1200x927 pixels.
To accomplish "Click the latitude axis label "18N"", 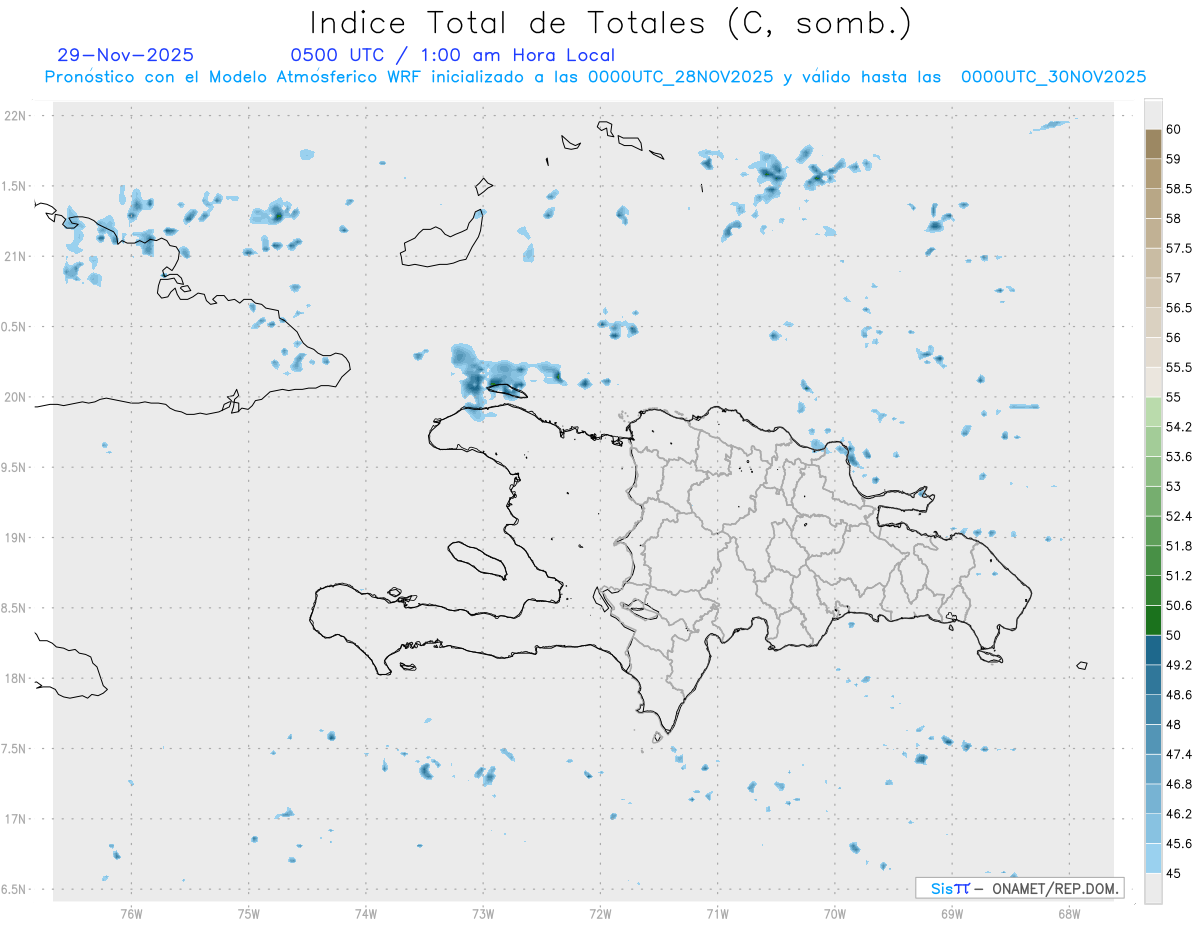I will [16, 679].
